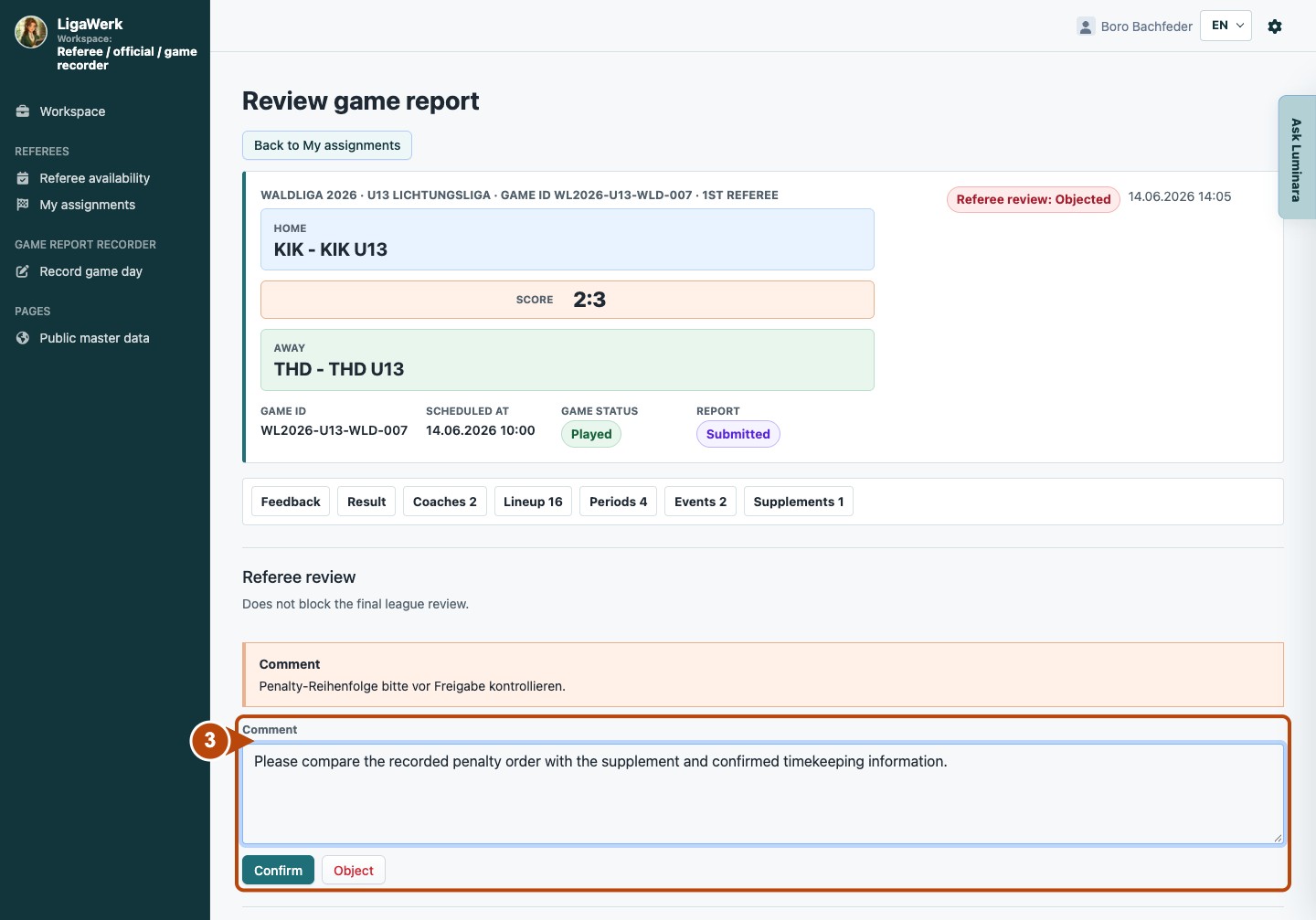Open the Ask Luminara side panel

point(1297,157)
